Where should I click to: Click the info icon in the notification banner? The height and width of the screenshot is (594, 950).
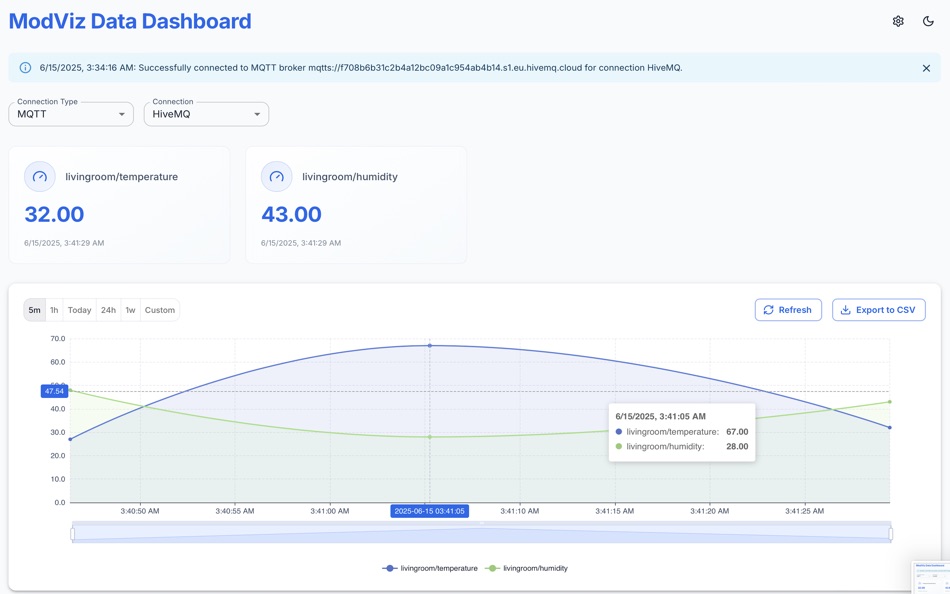click(x=25, y=68)
